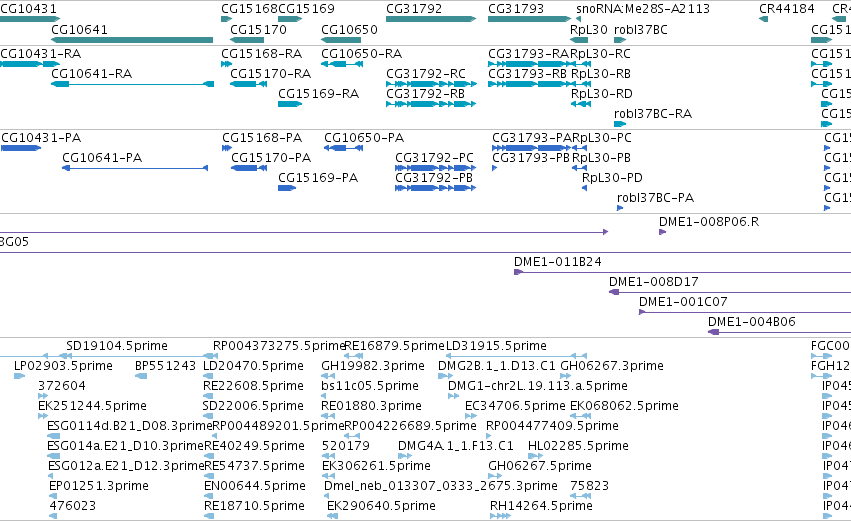Viewport: 851px width, 521px height.
Task: Select the 75823 EST feature
Action: (580, 496)
